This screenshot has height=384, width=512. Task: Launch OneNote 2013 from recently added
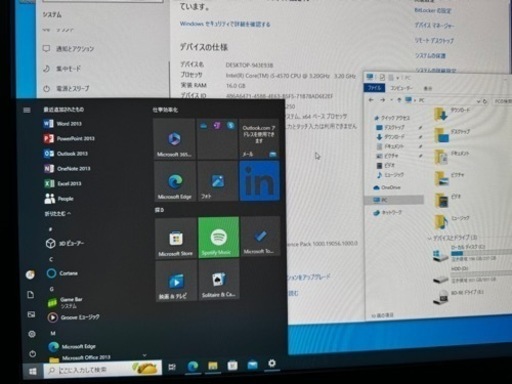coord(67,168)
